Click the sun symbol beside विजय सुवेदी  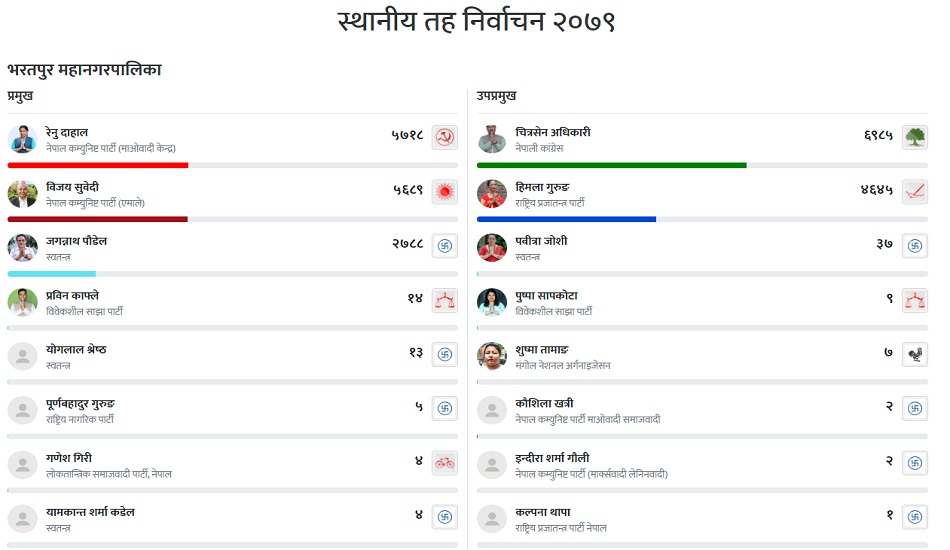(444, 192)
